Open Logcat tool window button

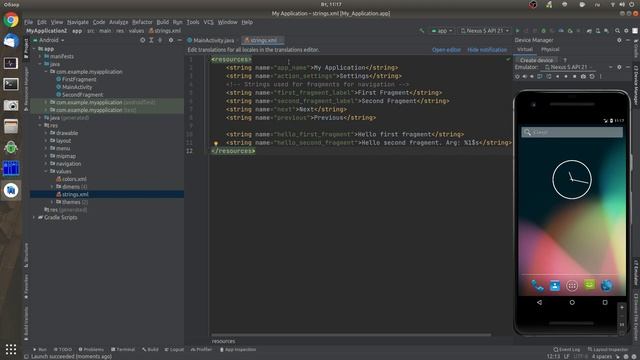coord(174,350)
